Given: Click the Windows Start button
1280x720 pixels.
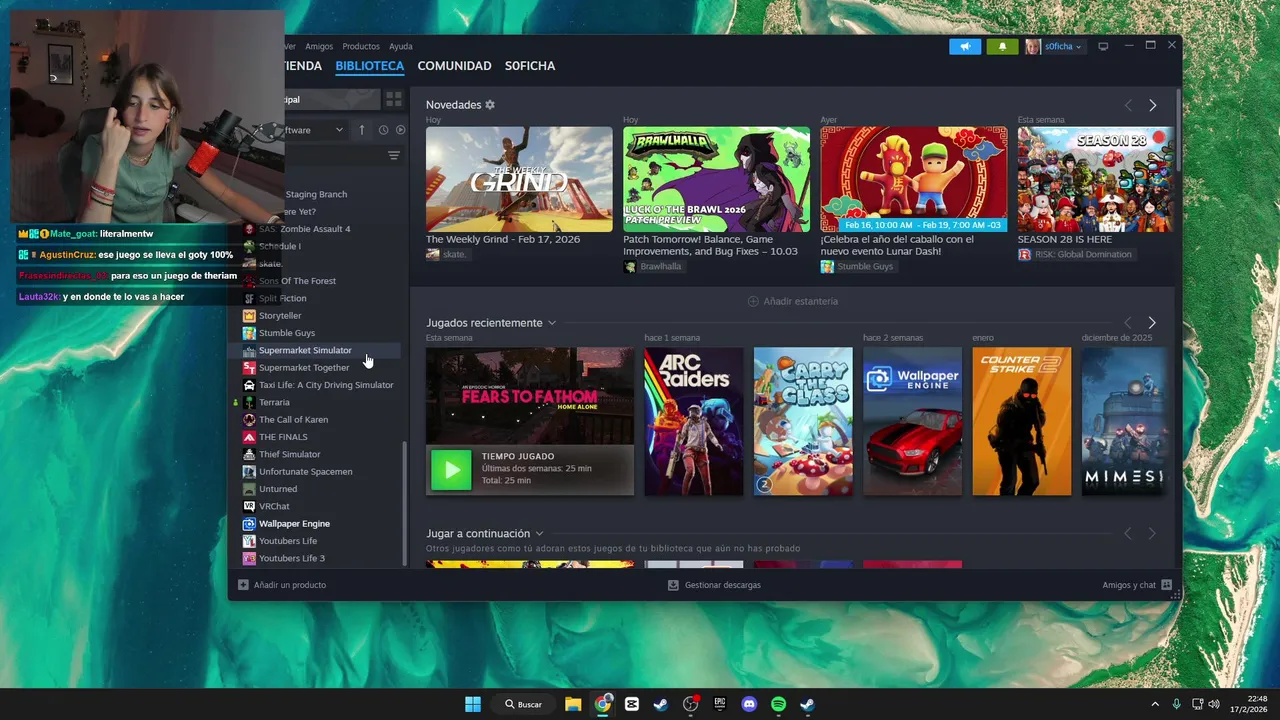Looking at the screenshot, I should 473,704.
